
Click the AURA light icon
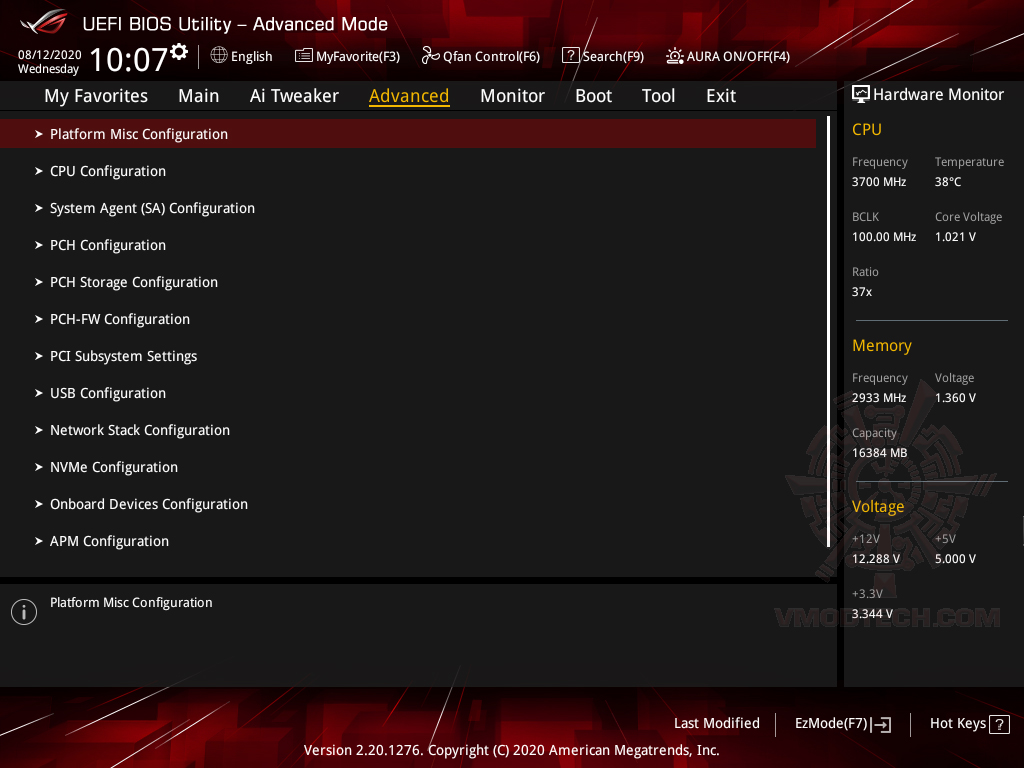[x=675, y=56]
